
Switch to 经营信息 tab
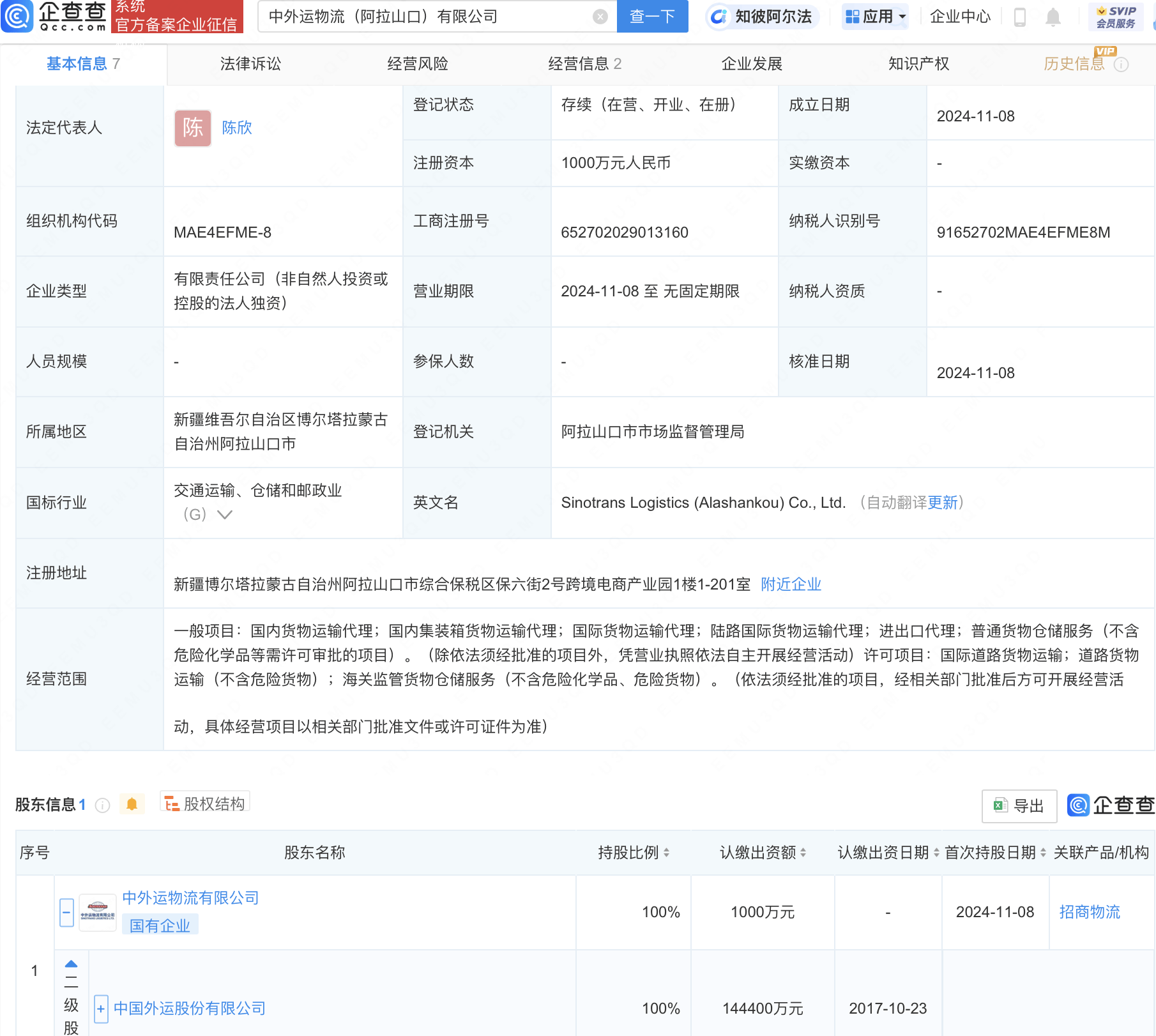[585, 64]
